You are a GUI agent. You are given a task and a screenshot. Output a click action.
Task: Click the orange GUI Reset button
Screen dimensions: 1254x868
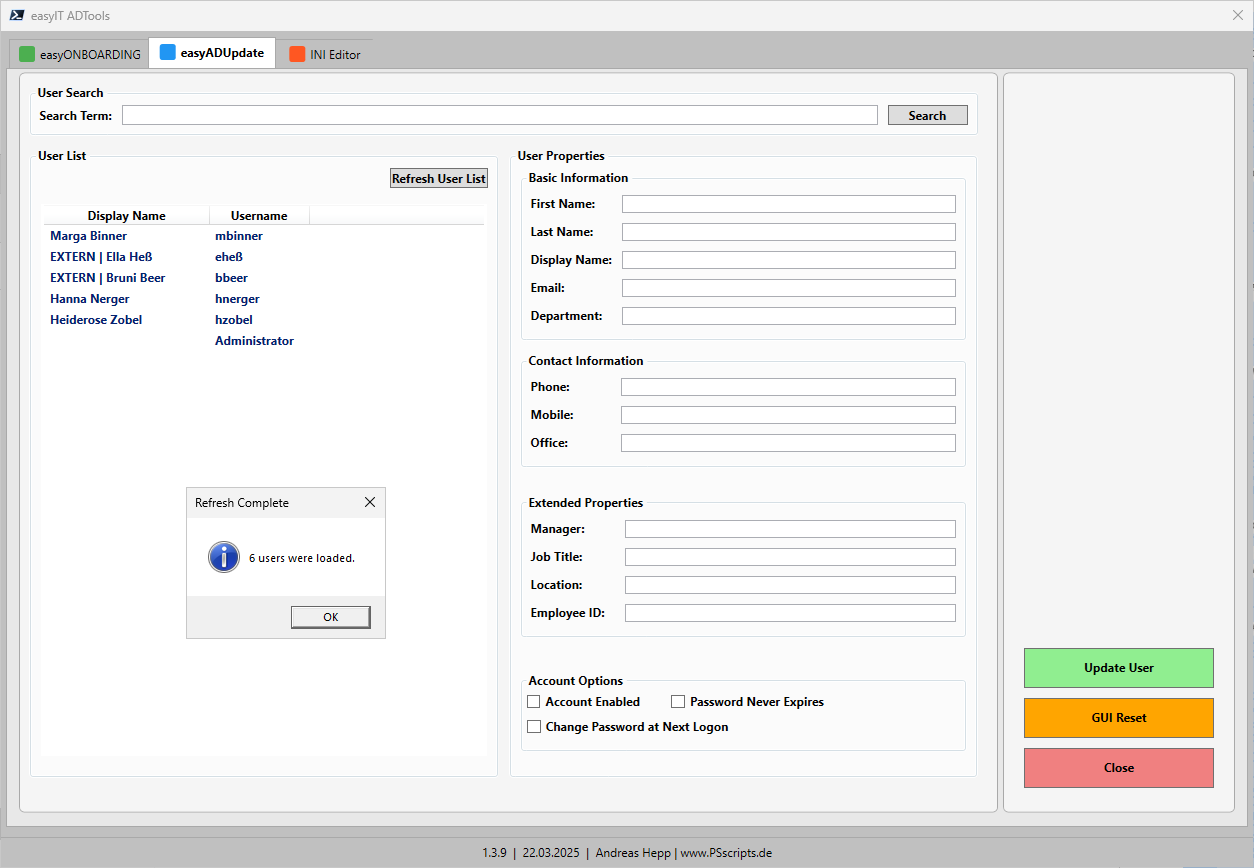[x=1118, y=718]
